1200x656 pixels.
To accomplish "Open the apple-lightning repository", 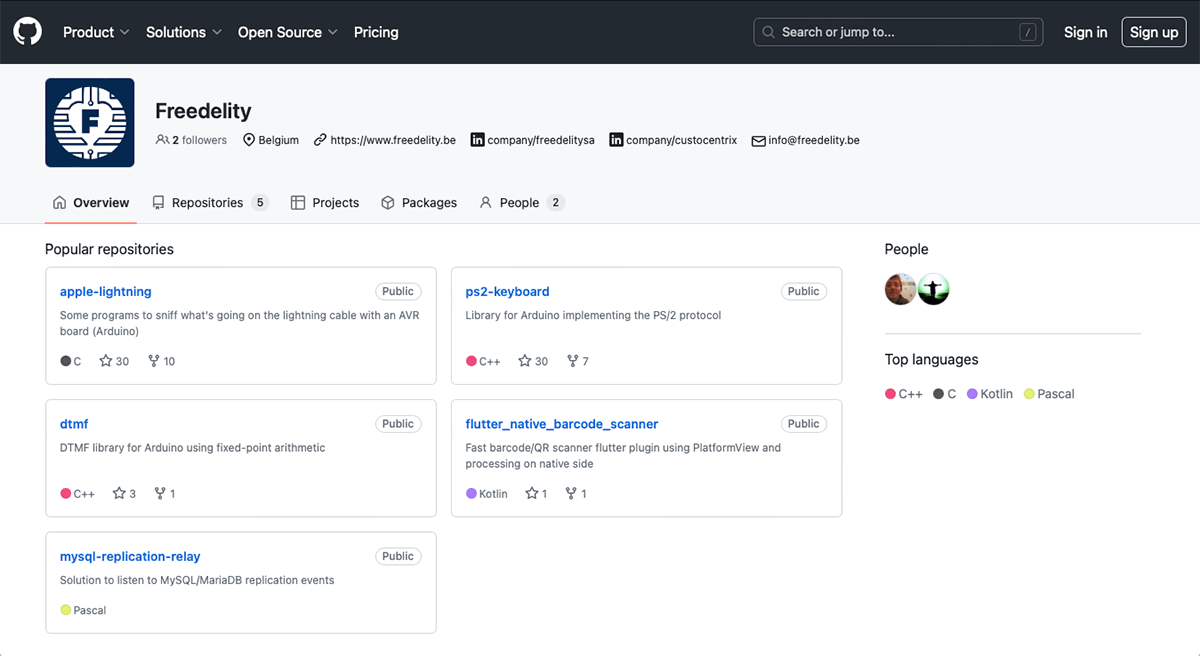I will [105, 292].
